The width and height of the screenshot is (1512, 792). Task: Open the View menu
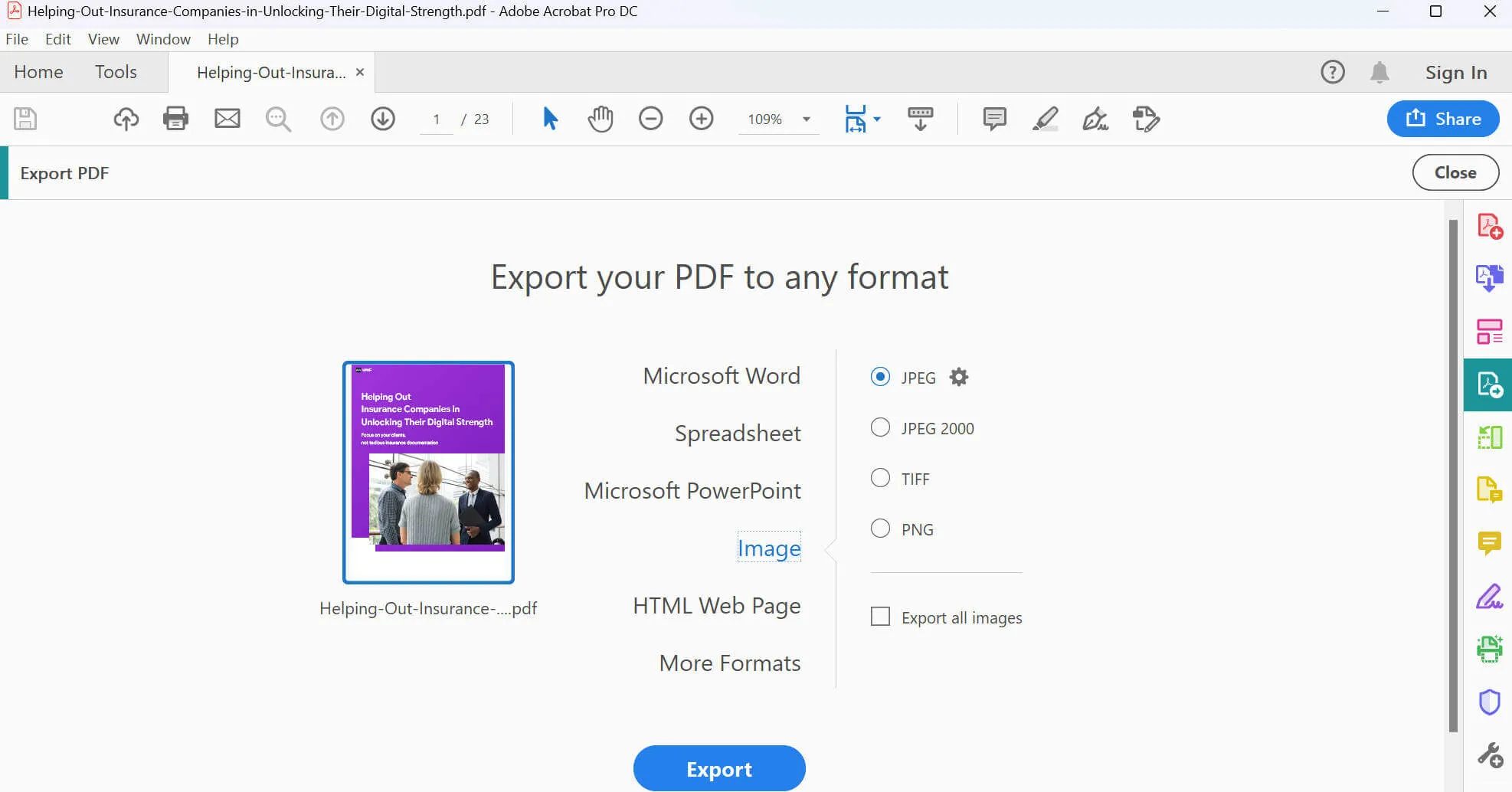pos(103,39)
